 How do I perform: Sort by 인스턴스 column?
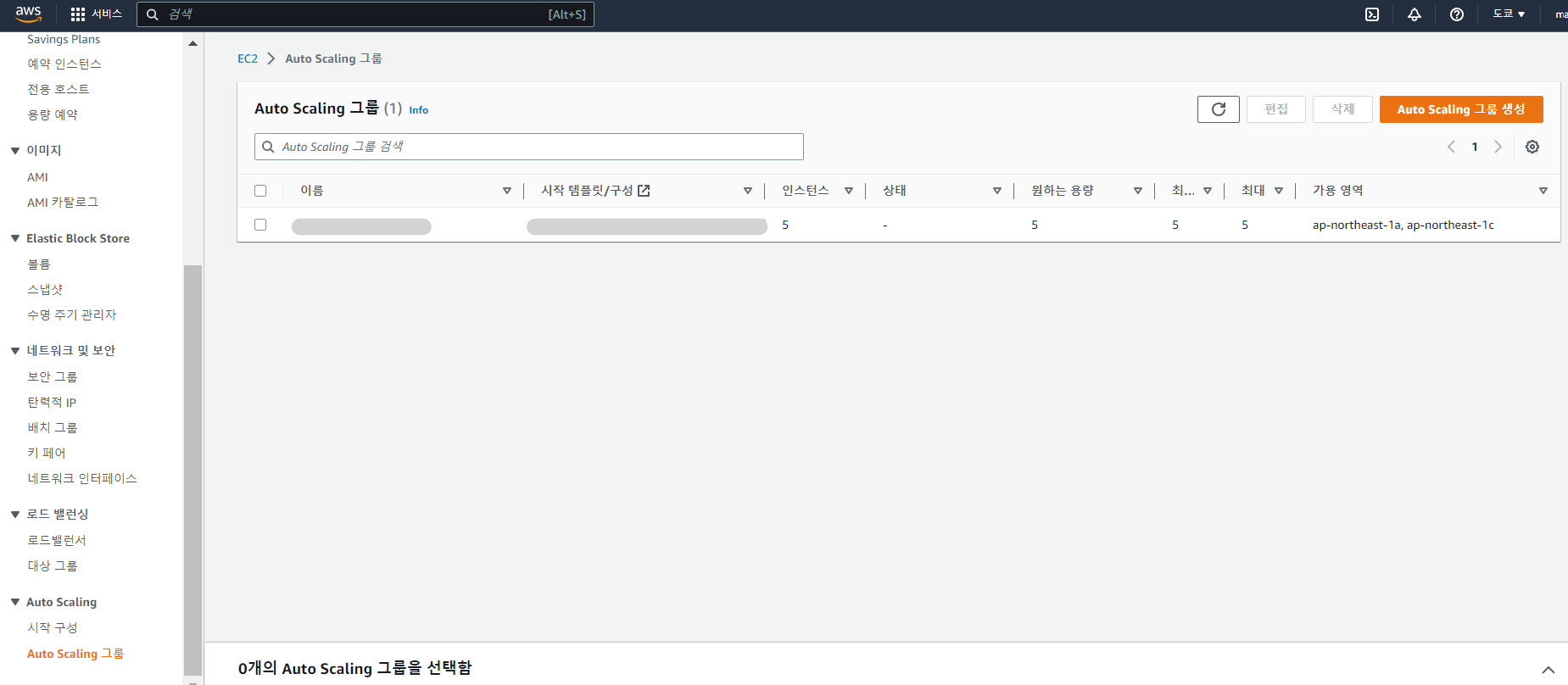click(x=849, y=191)
